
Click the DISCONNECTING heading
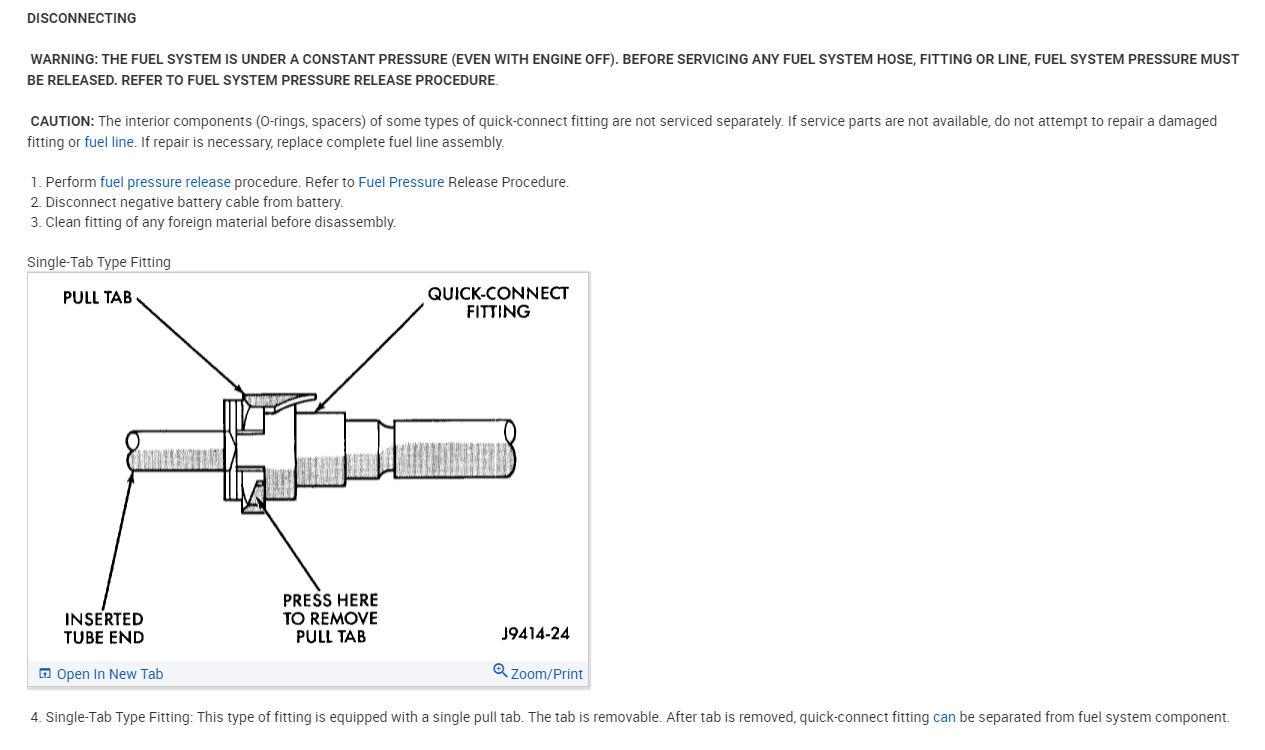tap(82, 18)
